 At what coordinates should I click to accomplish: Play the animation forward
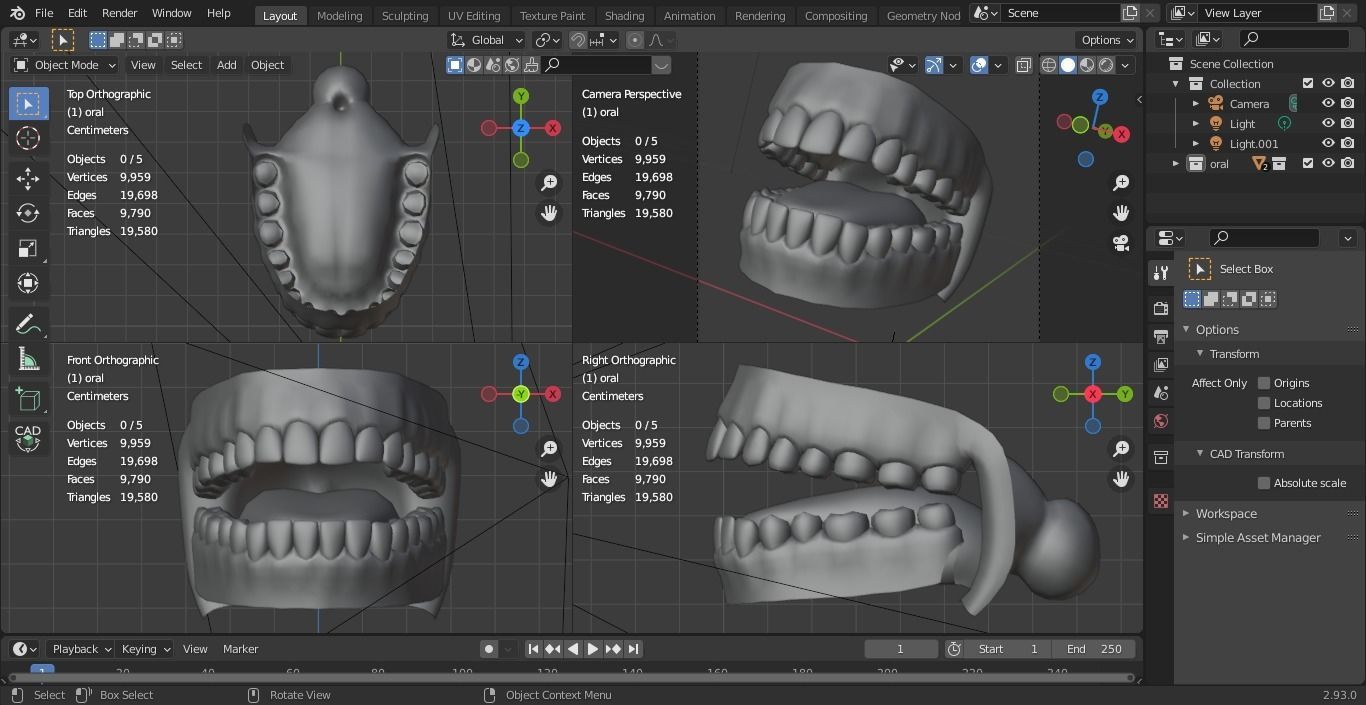coord(592,649)
